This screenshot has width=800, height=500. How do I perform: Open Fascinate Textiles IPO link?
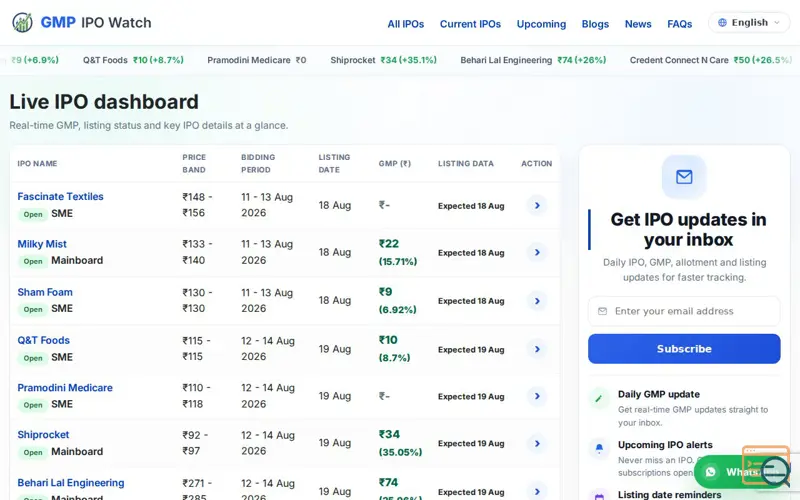[x=60, y=196]
